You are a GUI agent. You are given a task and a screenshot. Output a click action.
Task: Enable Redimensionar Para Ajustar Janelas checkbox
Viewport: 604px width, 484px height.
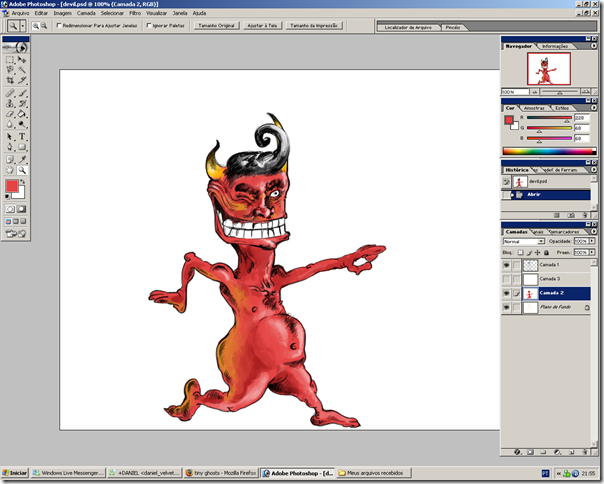pos(59,25)
